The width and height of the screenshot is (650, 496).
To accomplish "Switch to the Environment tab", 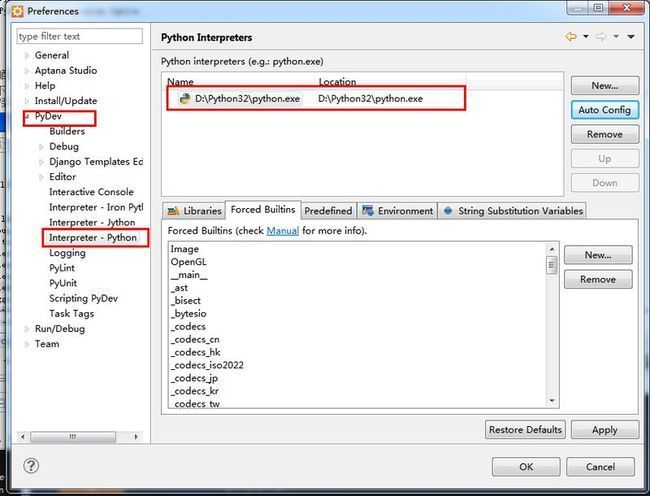I will pos(397,211).
